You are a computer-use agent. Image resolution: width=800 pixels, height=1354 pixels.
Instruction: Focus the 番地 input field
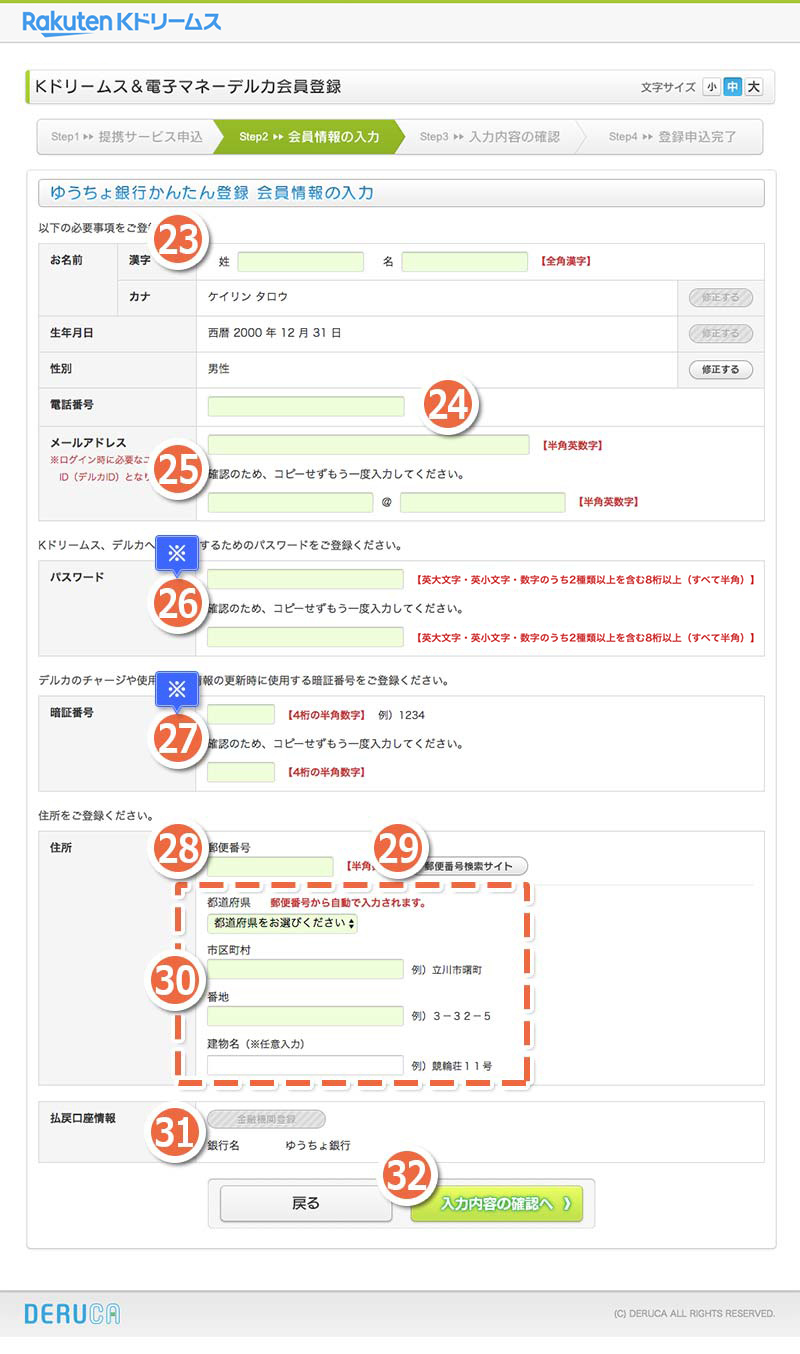pyautogui.click(x=306, y=1016)
